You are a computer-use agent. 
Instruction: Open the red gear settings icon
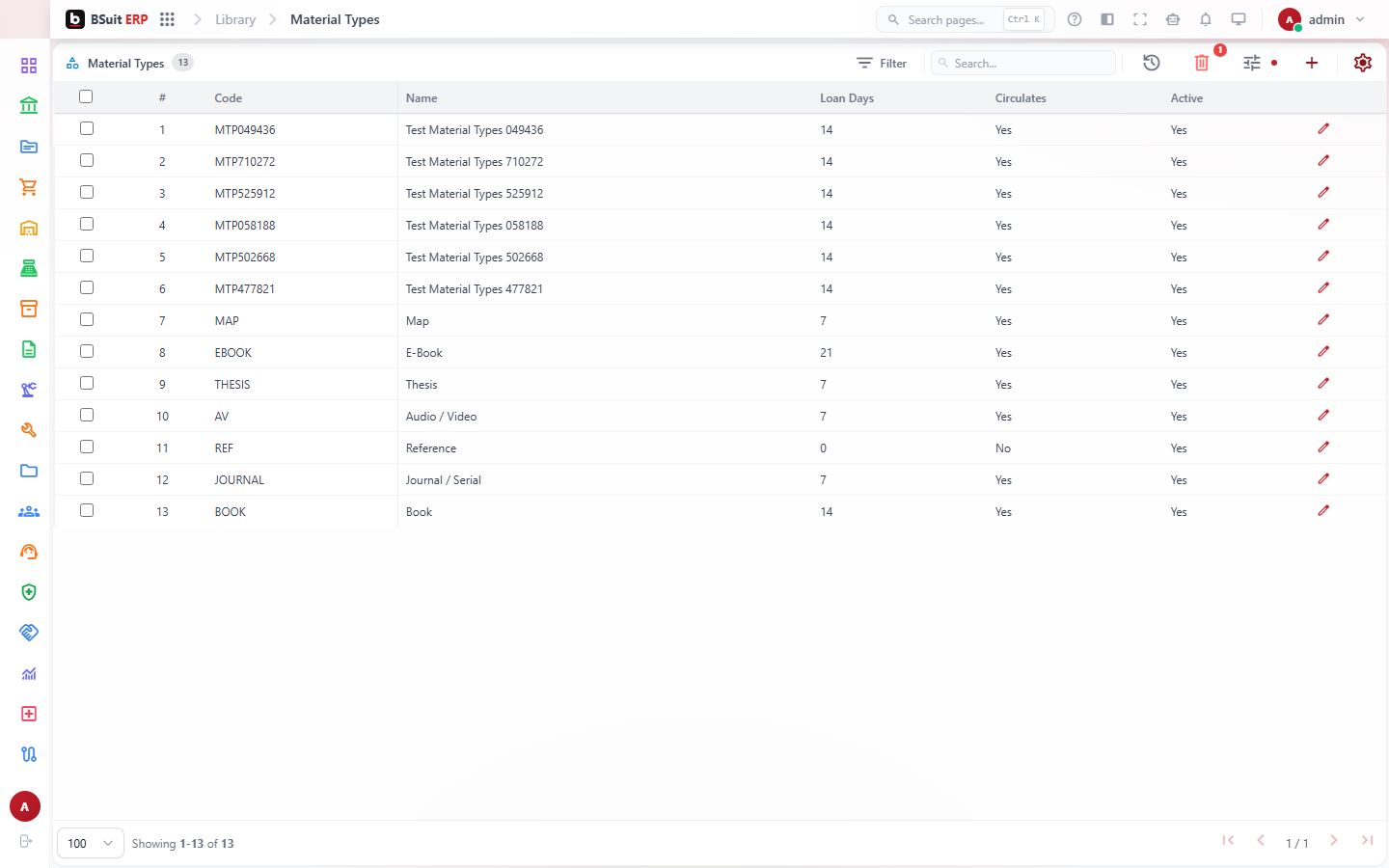[x=1363, y=63]
